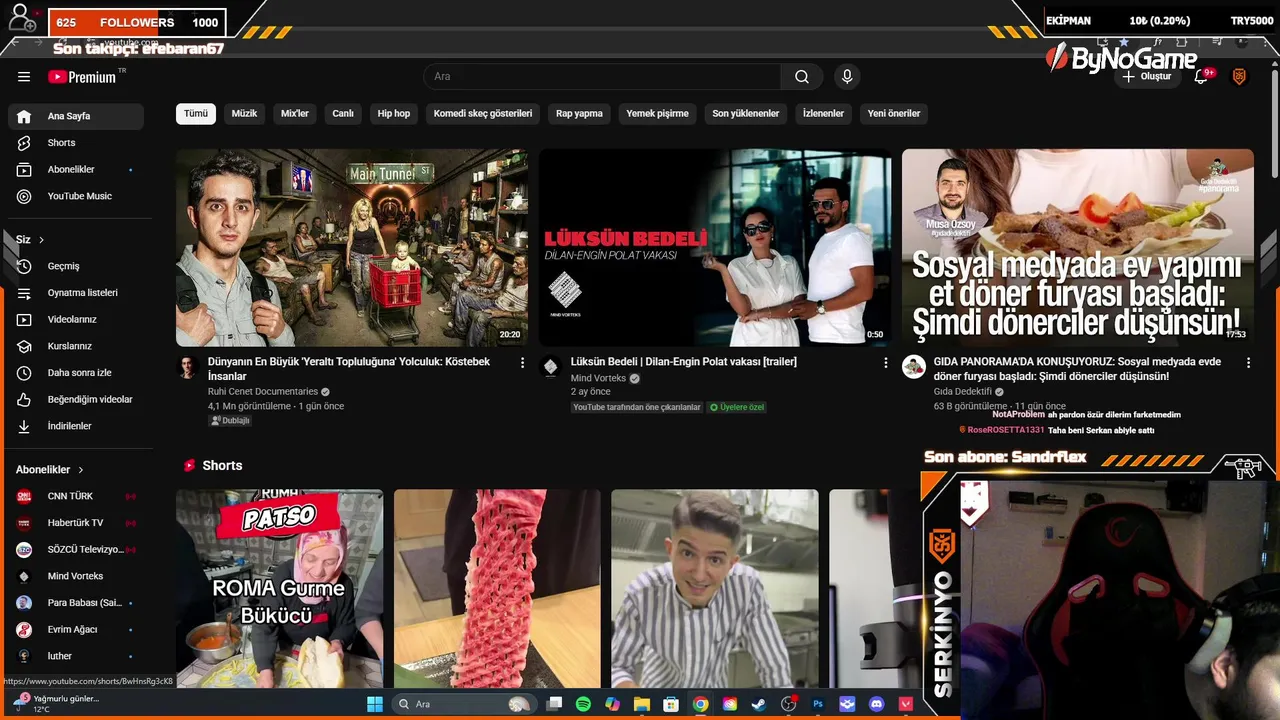The width and height of the screenshot is (1280, 720).
Task: Play the Lüksün Bedeli trailer thumbnail
Action: tap(715, 248)
